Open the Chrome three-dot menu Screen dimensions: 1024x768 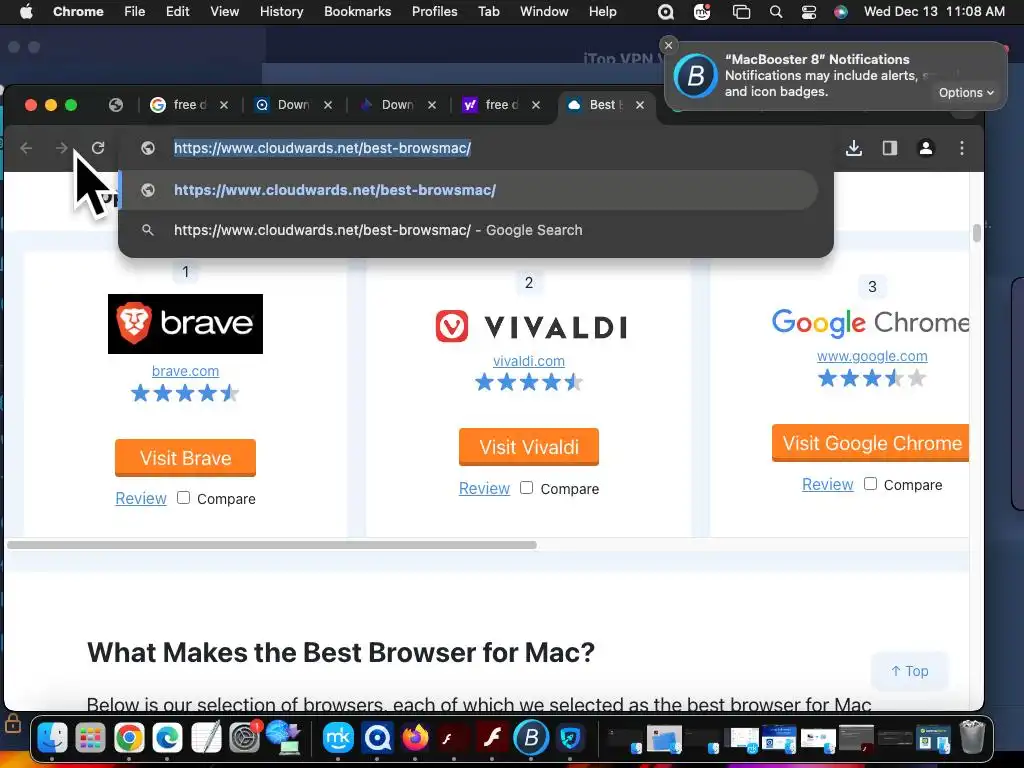(961, 148)
